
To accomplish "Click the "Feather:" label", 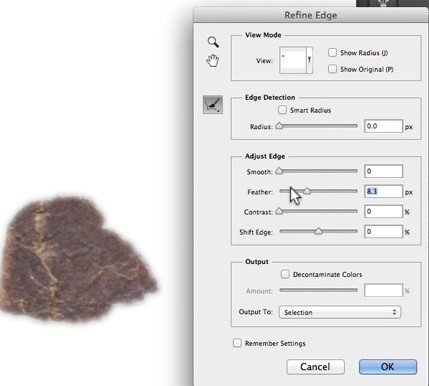I will click(260, 192).
